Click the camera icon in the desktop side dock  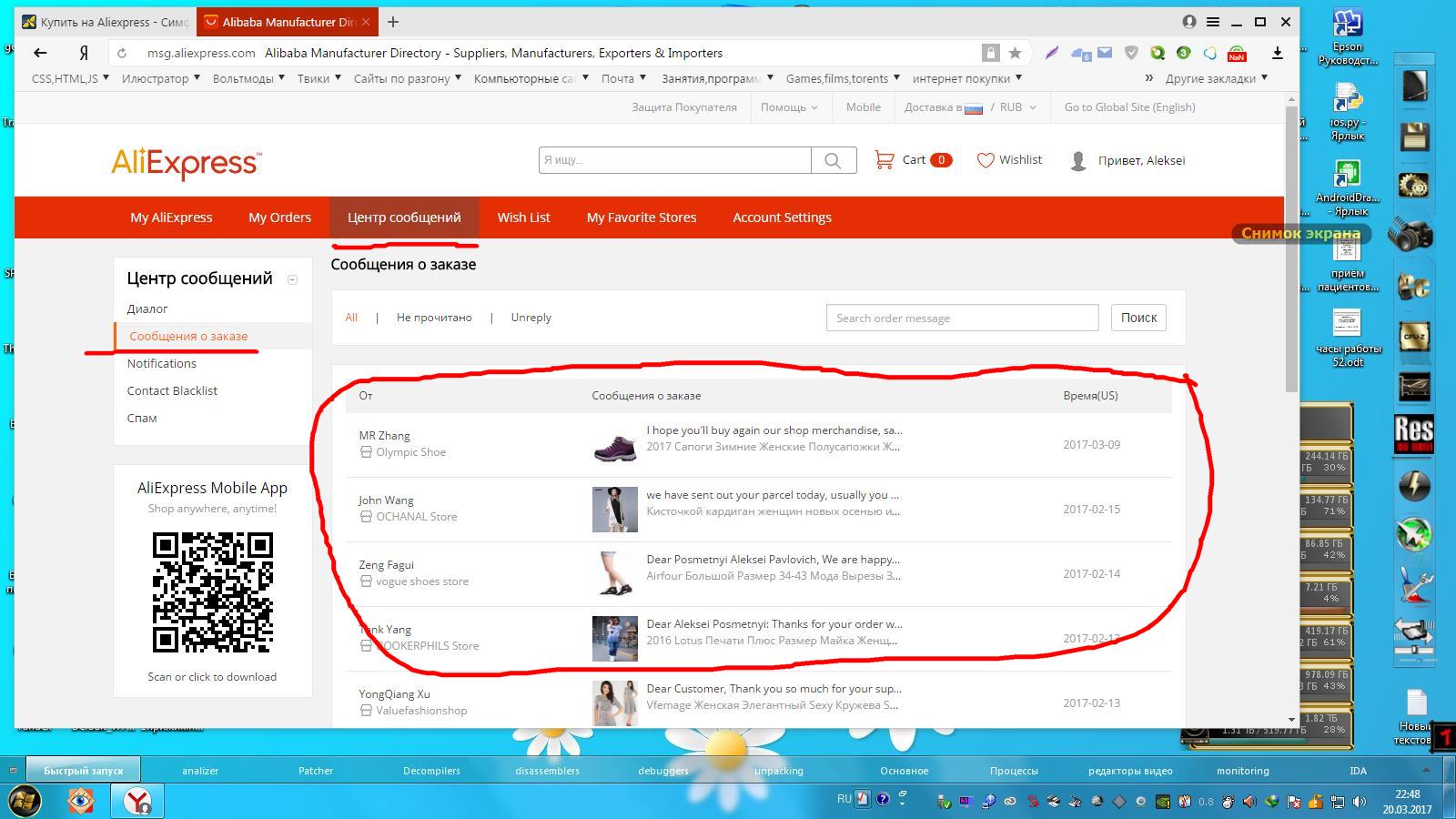click(x=1413, y=235)
